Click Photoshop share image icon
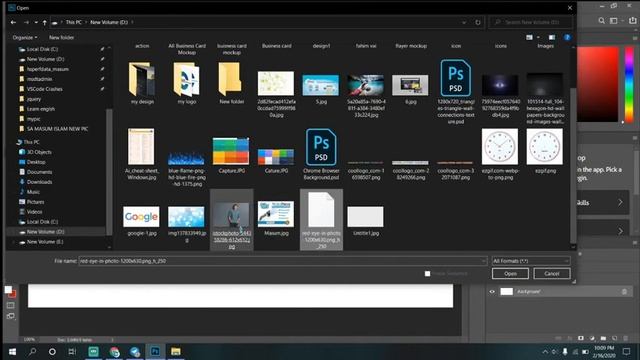640x360 pixels. coord(633,20)
